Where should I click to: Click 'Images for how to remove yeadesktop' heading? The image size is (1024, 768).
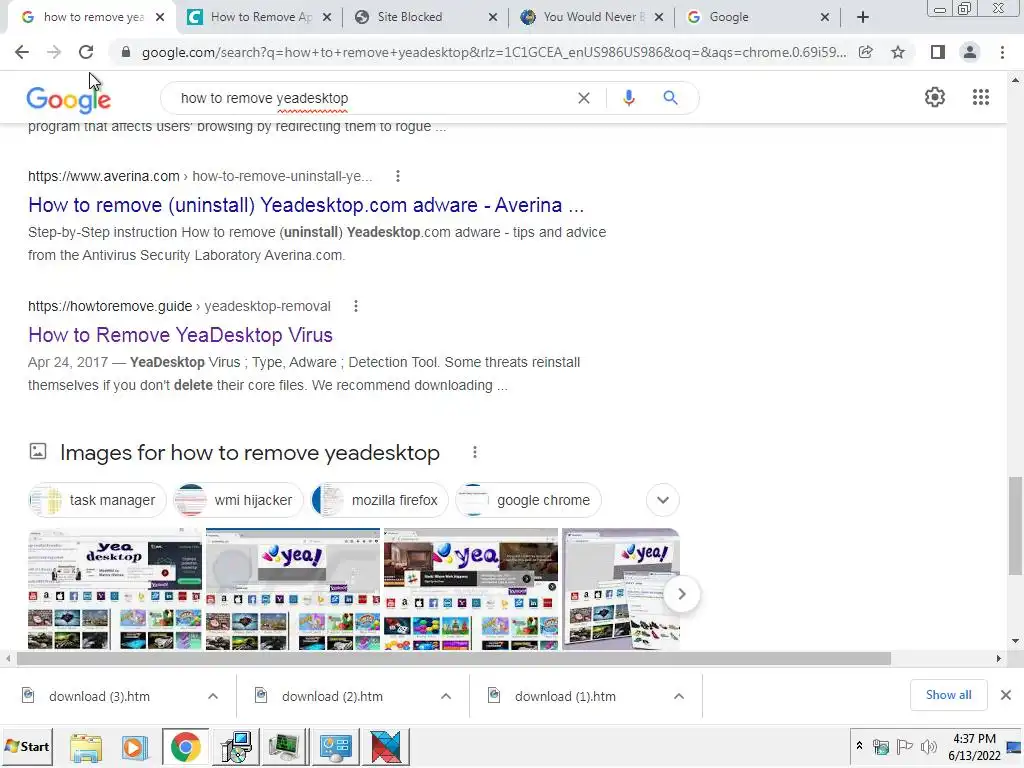point(249,453)
